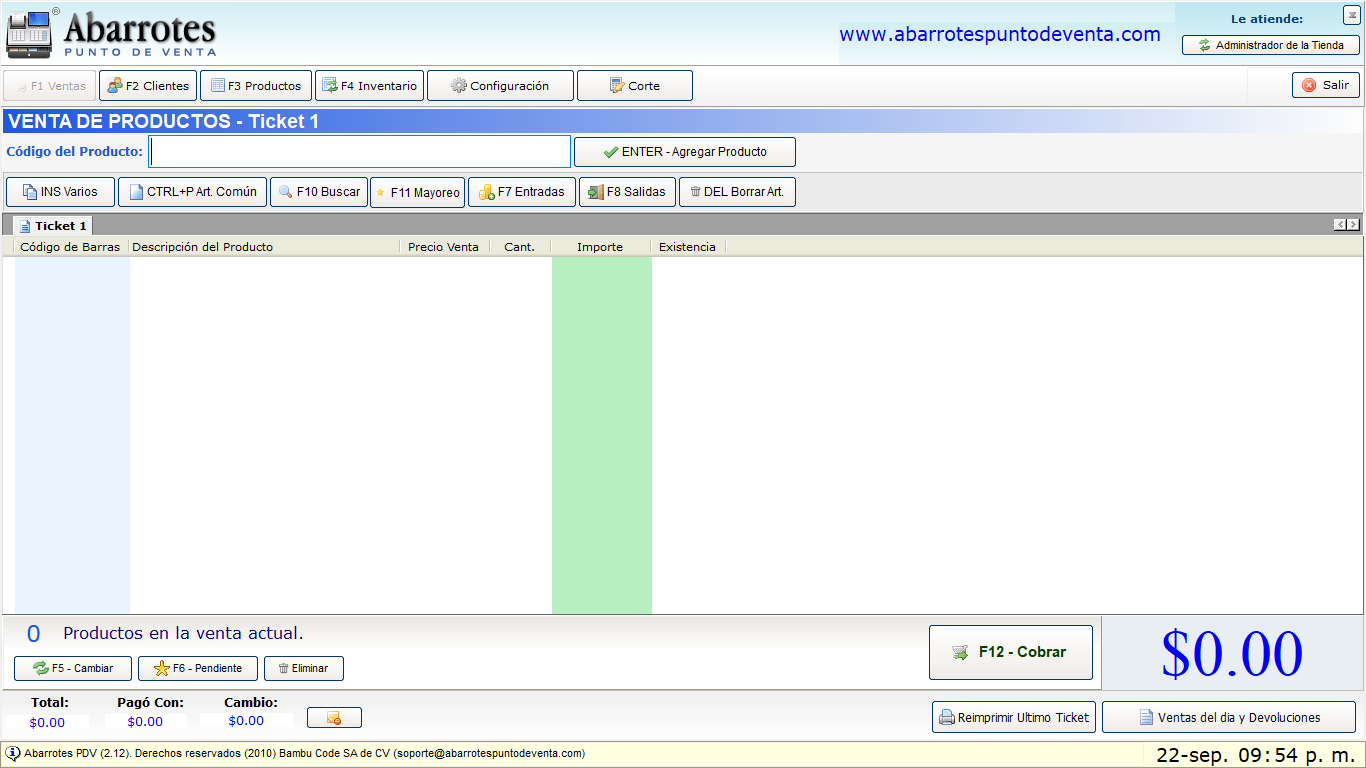Register F7 Entradas cash entry
Image resolution: width=1366 pixels, height=768 pixels.
coord(522,192)
